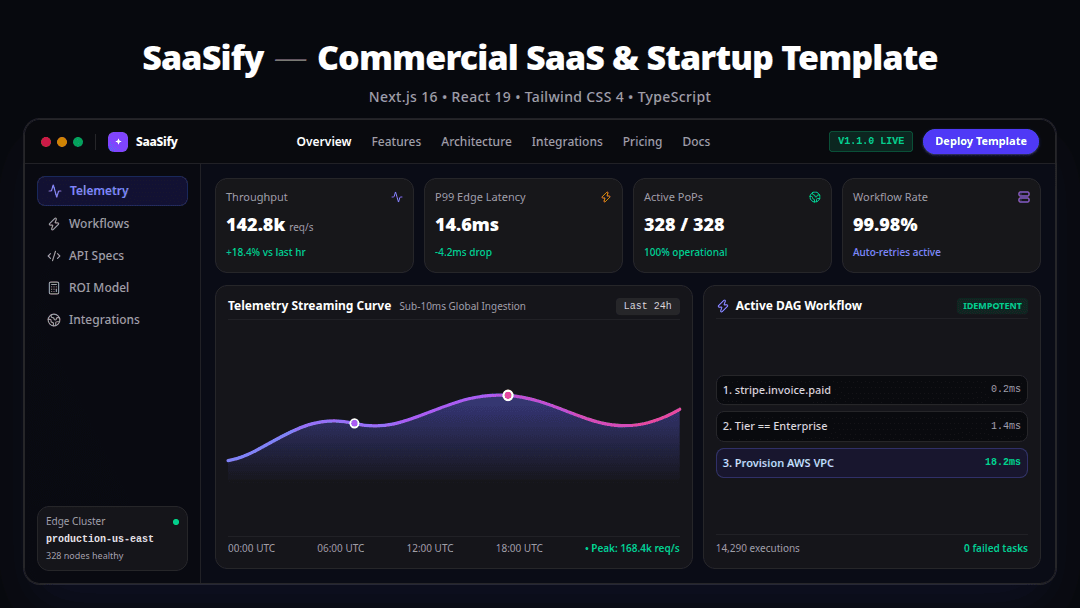This screenshot has width=1080, height=608.
Task: Click the +18.4% vs last hr text
Action: [266, 252]
